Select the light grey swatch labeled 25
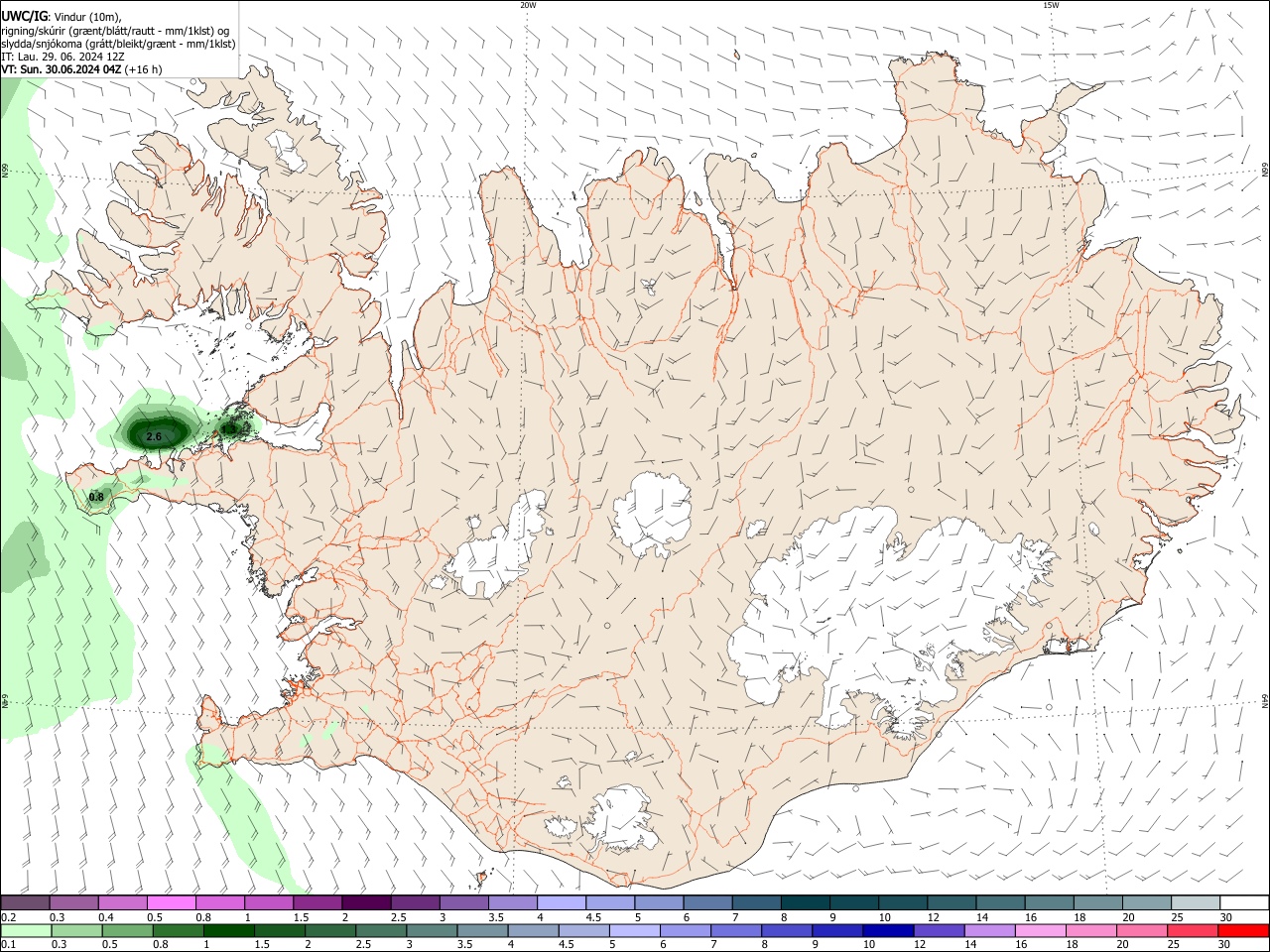The width and height of the screenshot is (1270, 952). point(1195,903)
